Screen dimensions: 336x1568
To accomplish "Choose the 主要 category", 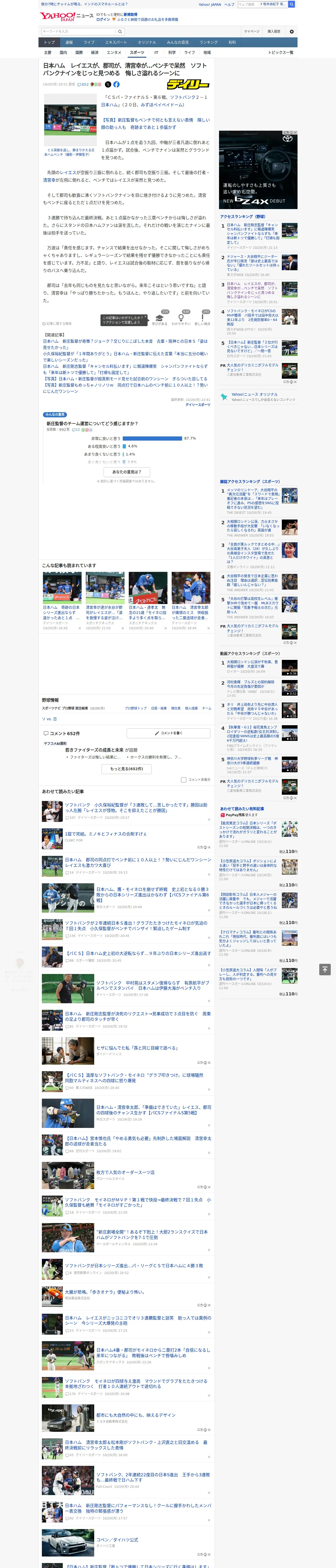I will (48, 52).
